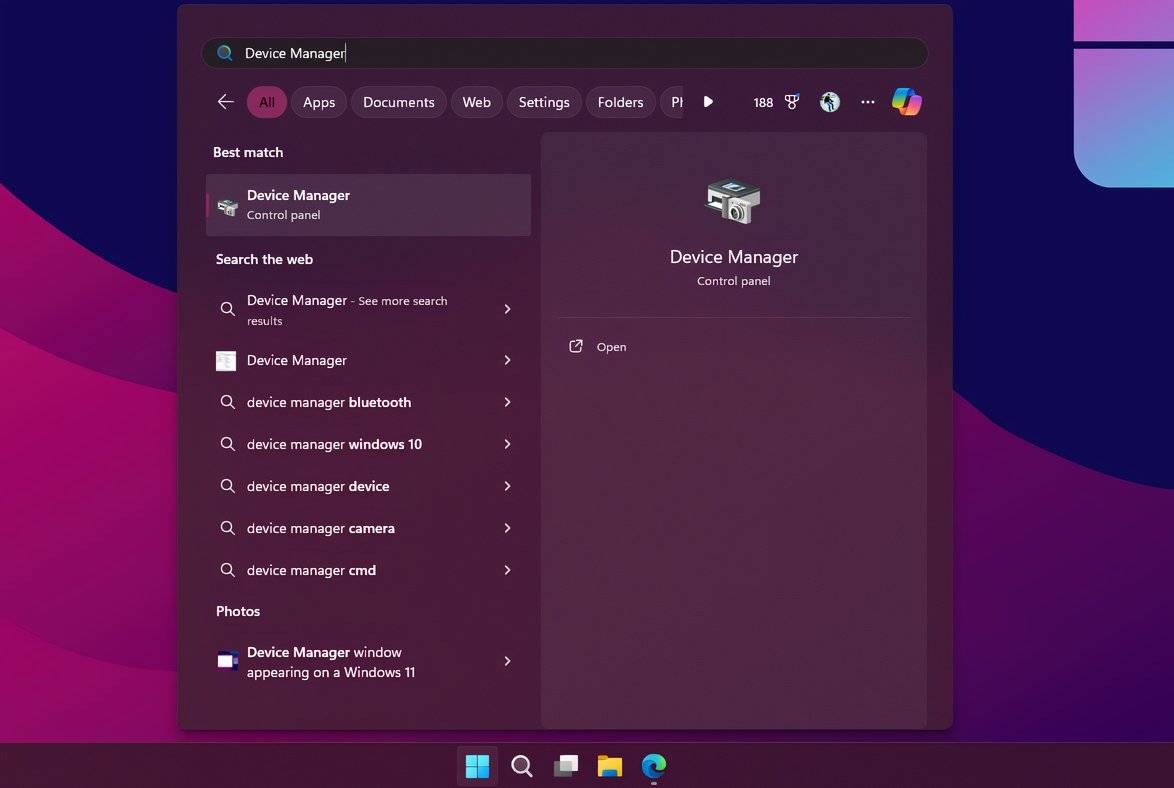Open the more options ellipsis menu
1174x788 pixels.
867,102
